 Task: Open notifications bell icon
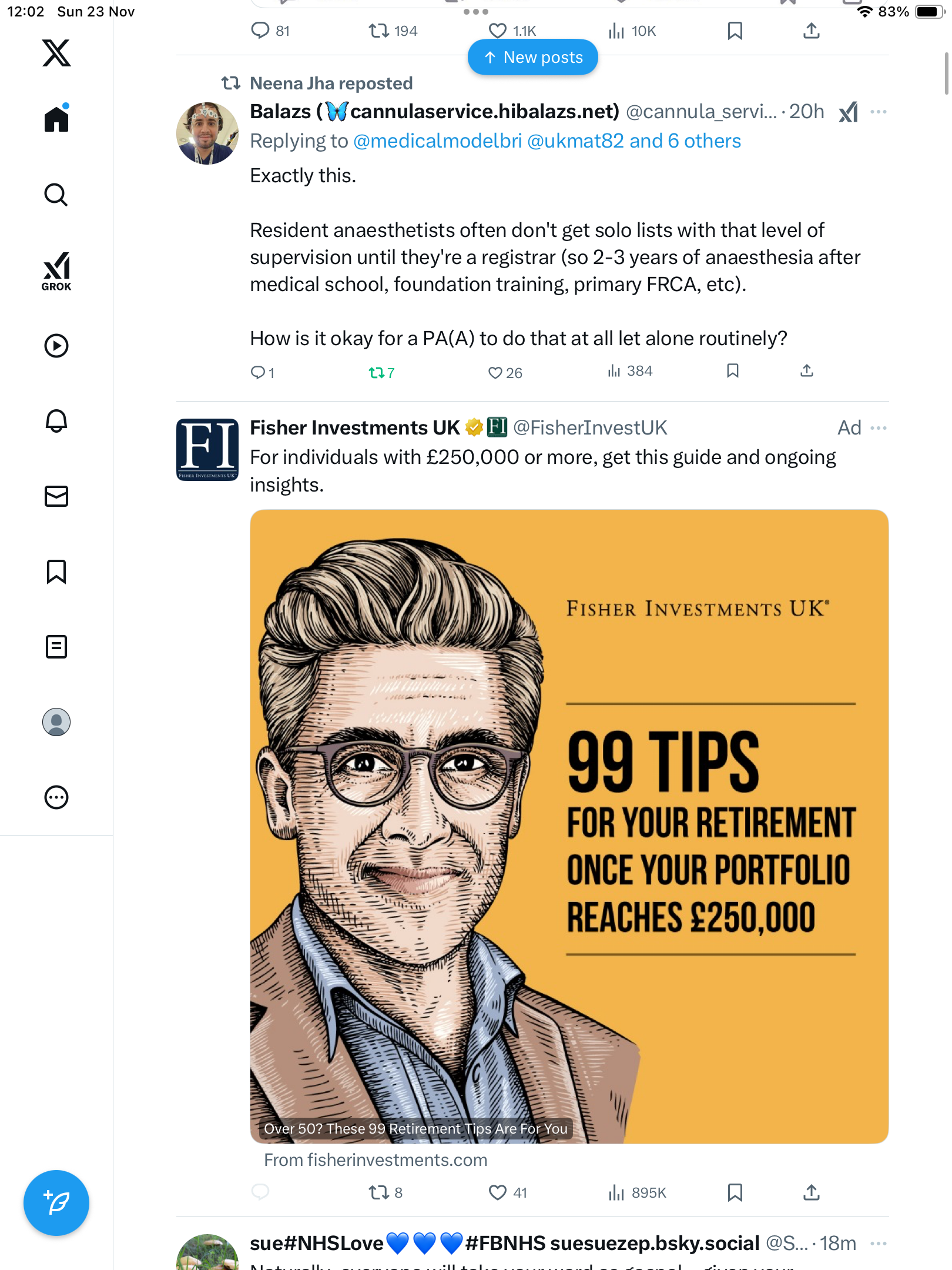[56, 420]
